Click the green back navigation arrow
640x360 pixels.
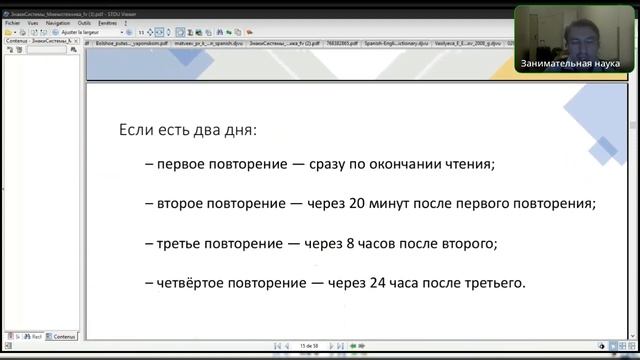(353, 346)
